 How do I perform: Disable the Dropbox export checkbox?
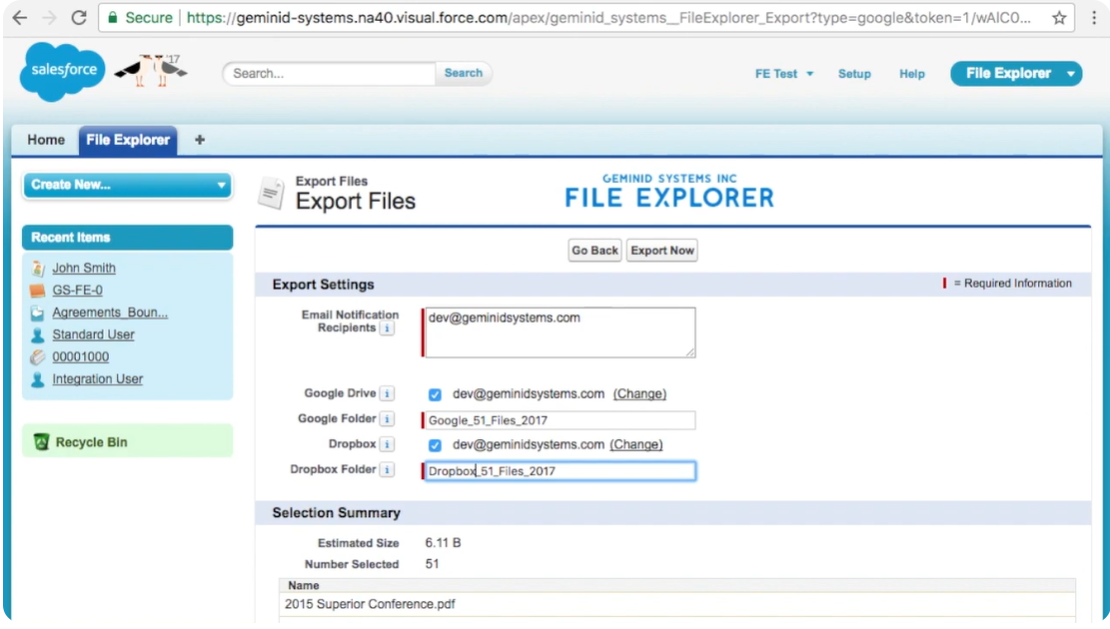tap(434, 444)
